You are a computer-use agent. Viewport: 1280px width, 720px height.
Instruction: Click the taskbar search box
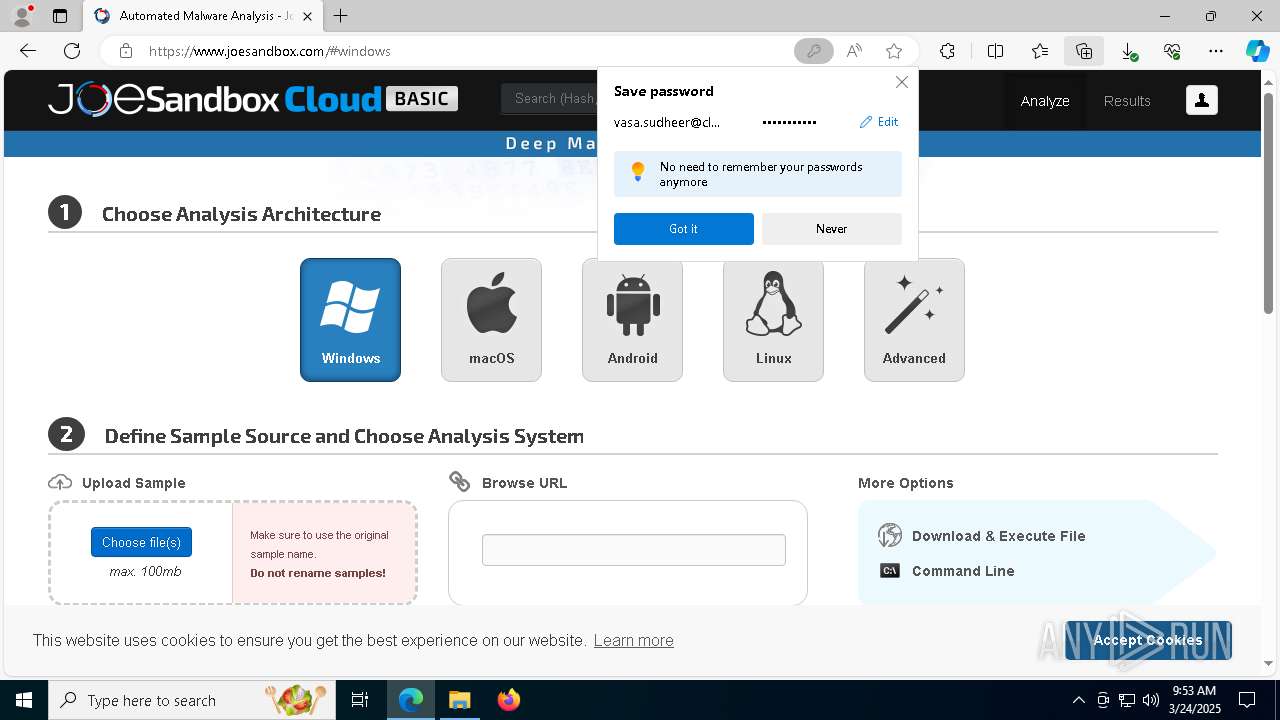[x=192, y=700]
